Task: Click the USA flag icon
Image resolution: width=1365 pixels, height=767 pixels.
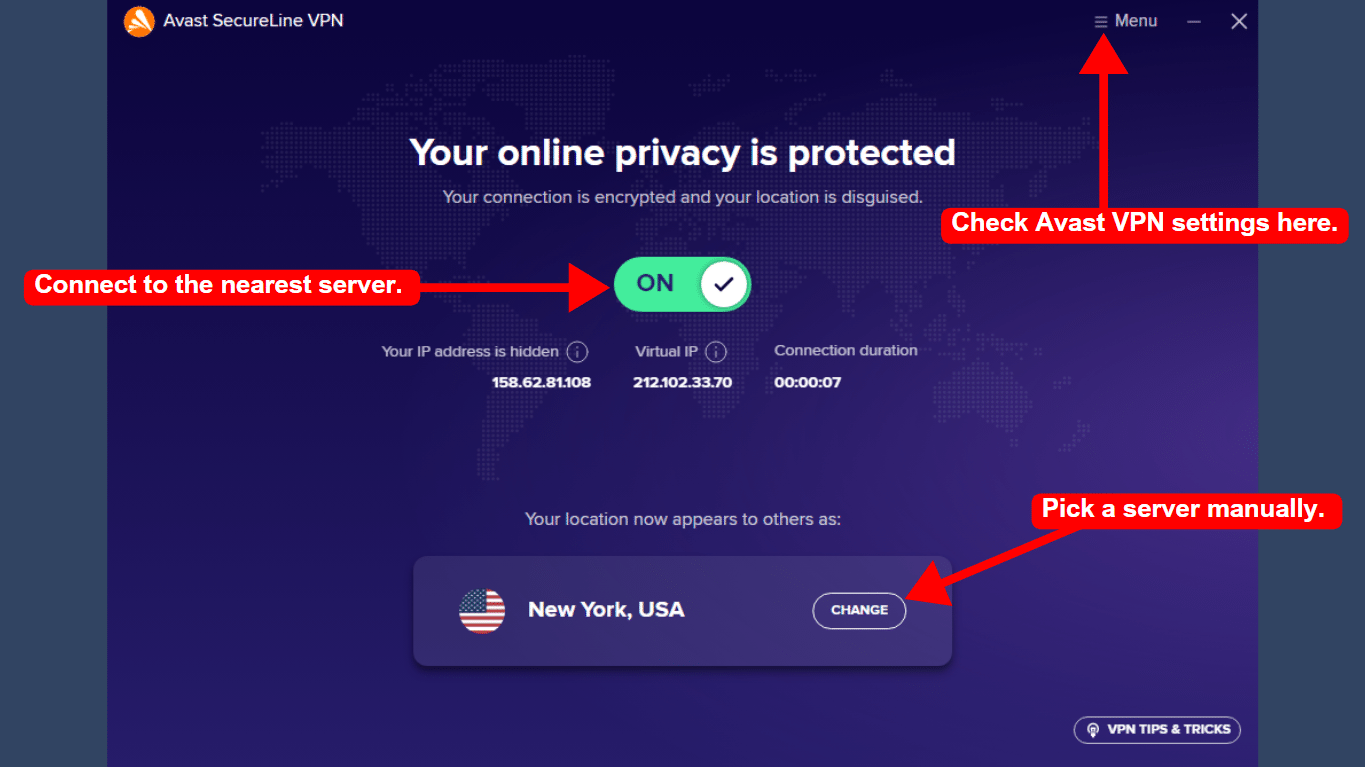Action: pos(482,610)
